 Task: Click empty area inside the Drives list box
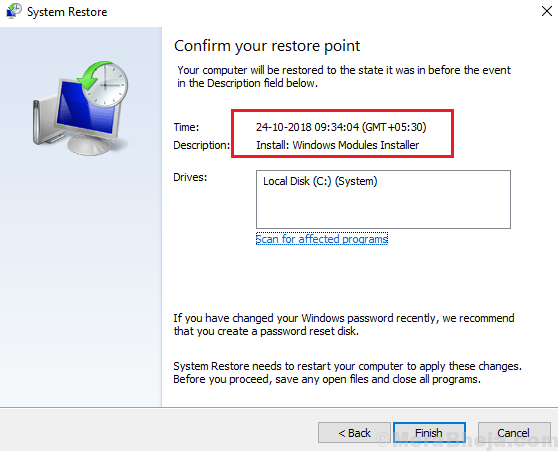coord(383,208)
